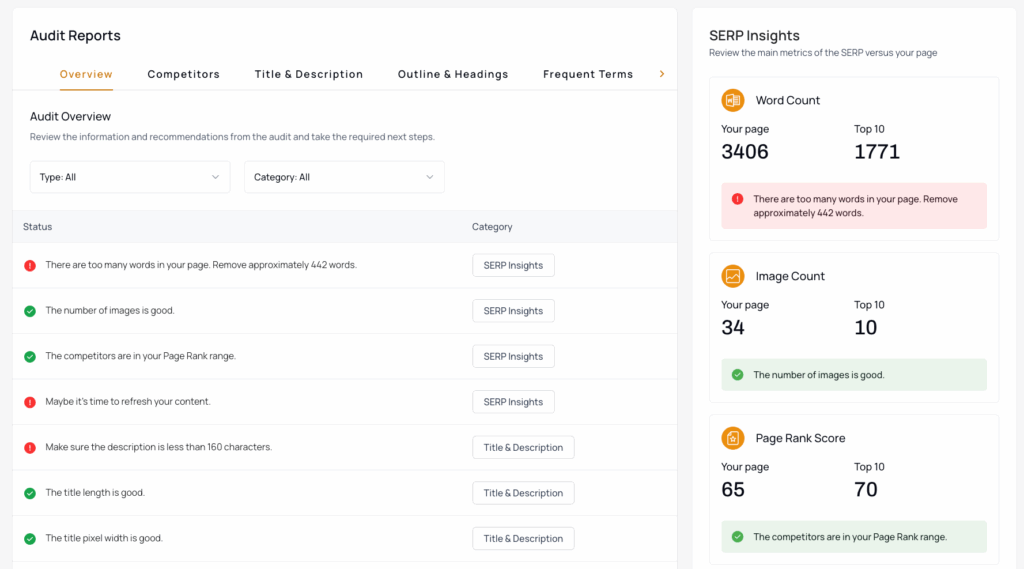
Task: Open the Title & Description tab
Action: pos(308,74)
